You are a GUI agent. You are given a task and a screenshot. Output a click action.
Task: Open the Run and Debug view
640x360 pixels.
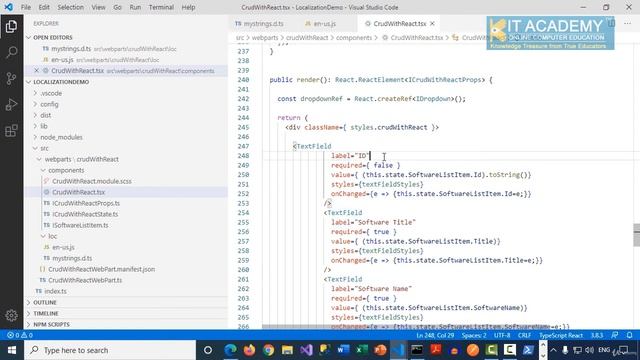11,104
